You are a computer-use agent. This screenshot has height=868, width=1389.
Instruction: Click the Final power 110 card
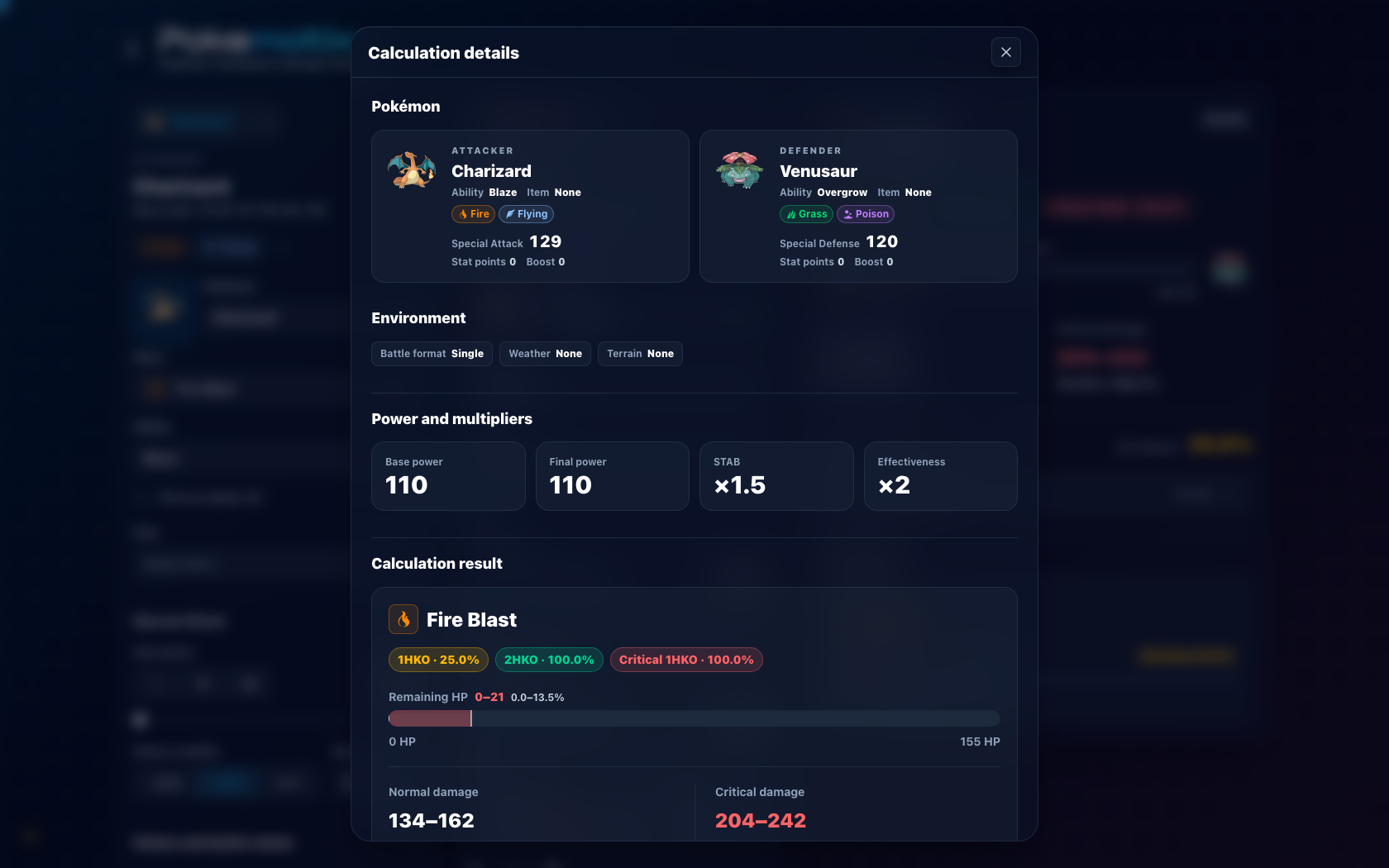(x=613, y=476)
